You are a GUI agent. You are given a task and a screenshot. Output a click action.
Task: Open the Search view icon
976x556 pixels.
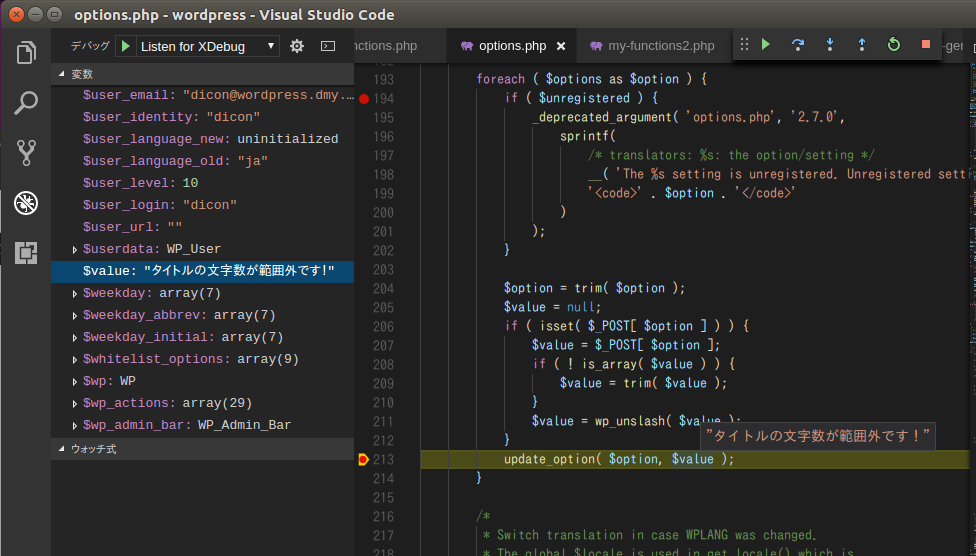coord(26,102)
